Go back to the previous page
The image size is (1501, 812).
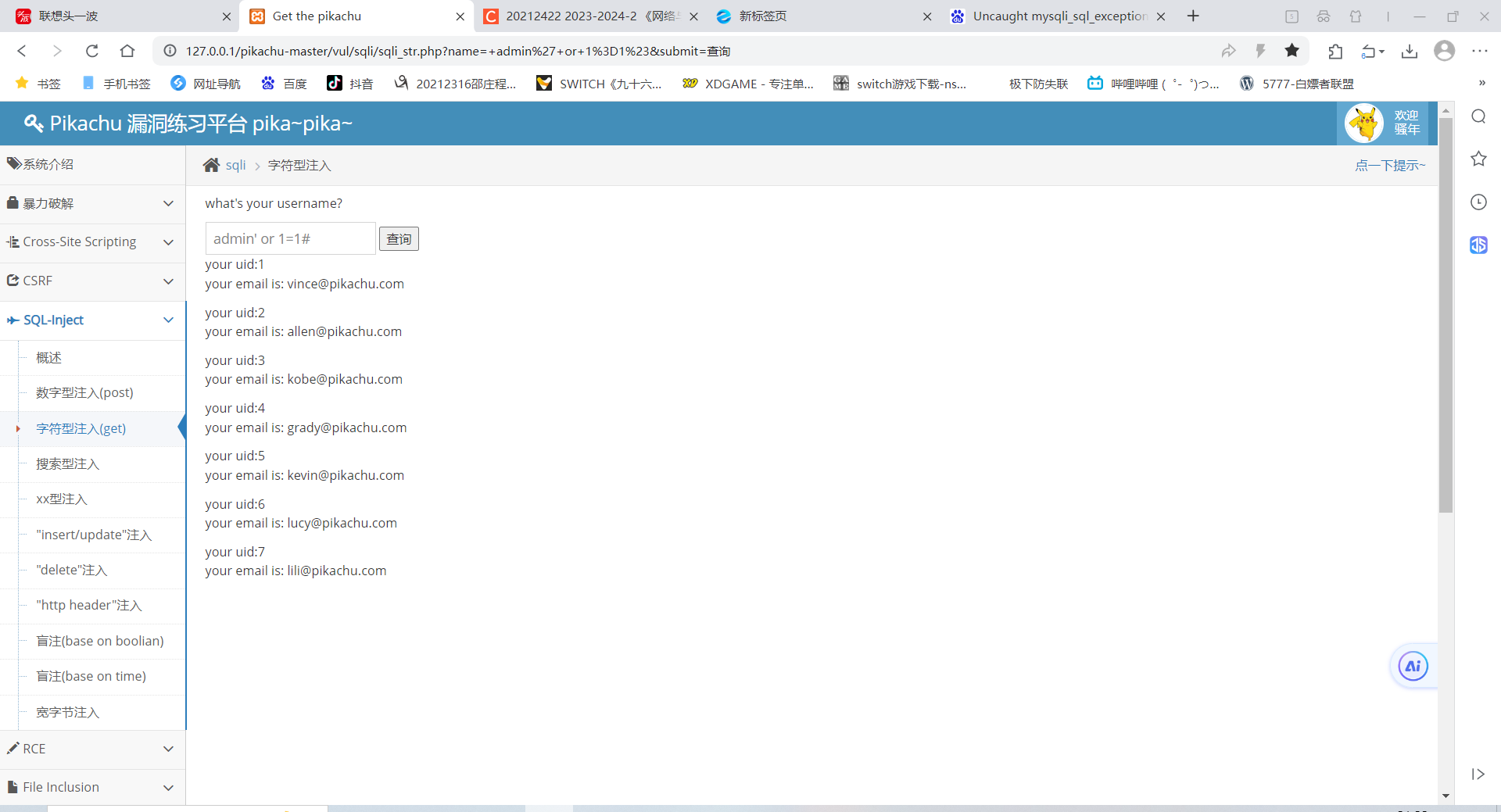tap(22, 51)
